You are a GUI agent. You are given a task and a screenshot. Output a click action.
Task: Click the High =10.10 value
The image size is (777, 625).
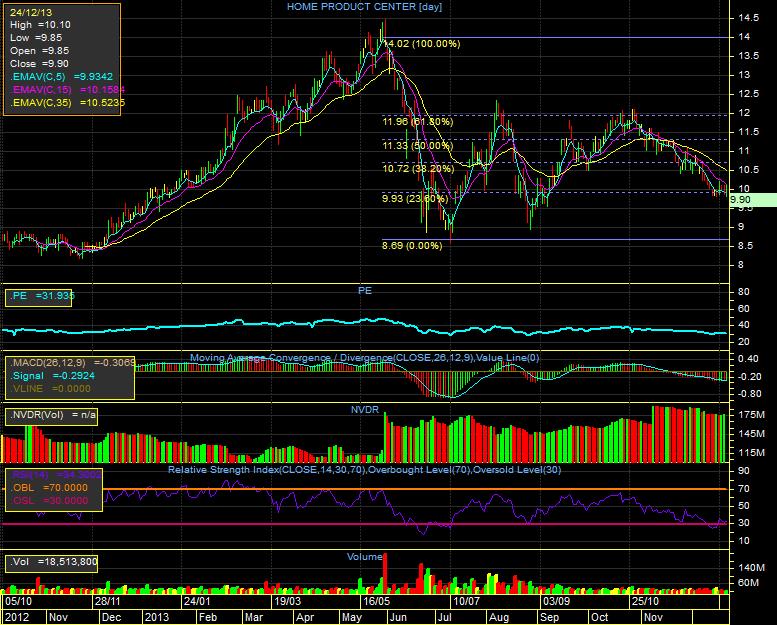tap(40, 25)
